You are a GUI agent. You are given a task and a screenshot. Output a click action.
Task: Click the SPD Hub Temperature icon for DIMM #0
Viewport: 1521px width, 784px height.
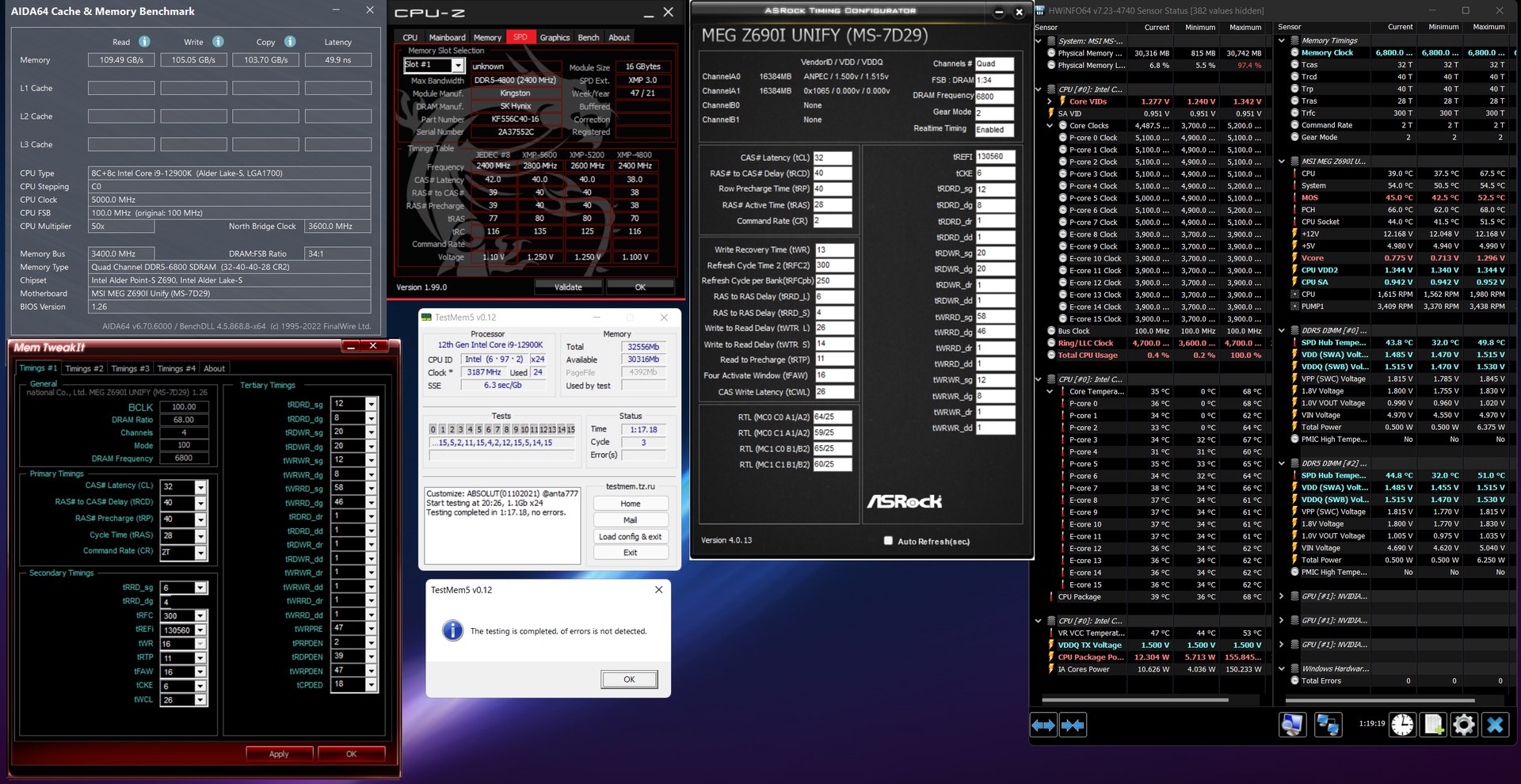(x=1294, y=343)
